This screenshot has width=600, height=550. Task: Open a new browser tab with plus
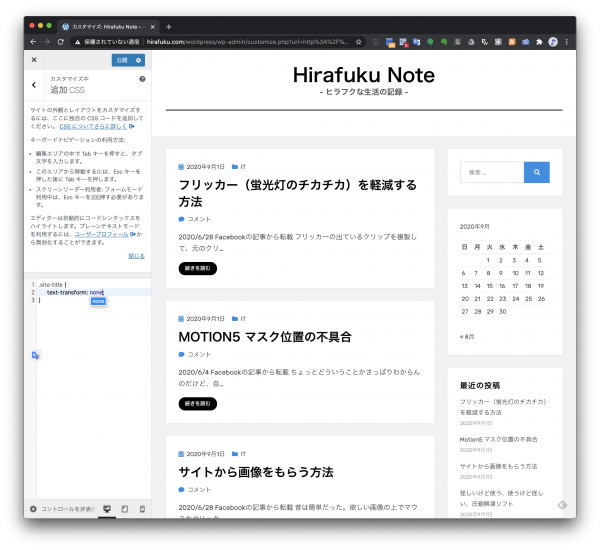pyautogui.click(x=168, y=26)
